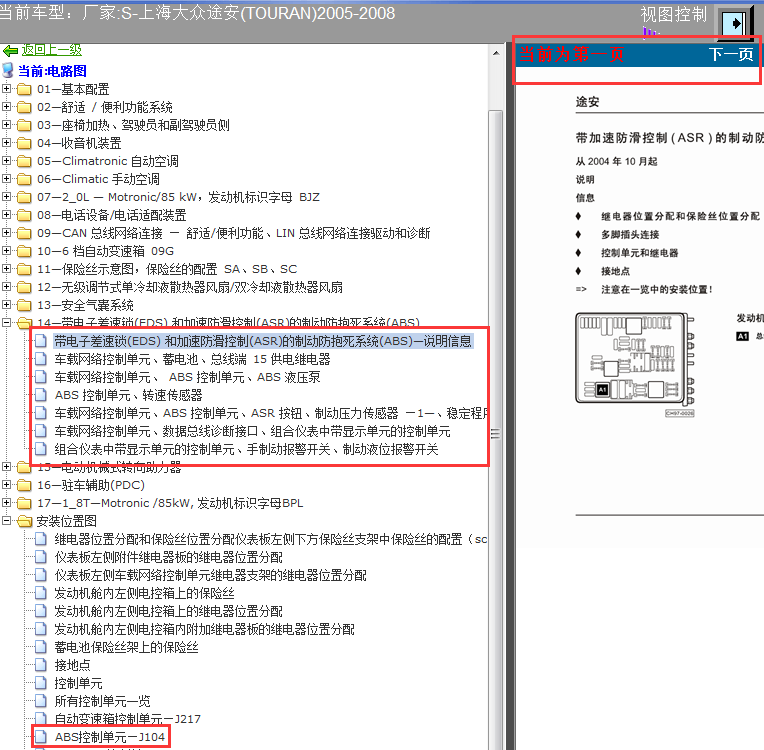764x750 pixels.
Task: Open 车载网络控制单元、ABS 控制单元、ABS 液压泵
Action: 187,377
